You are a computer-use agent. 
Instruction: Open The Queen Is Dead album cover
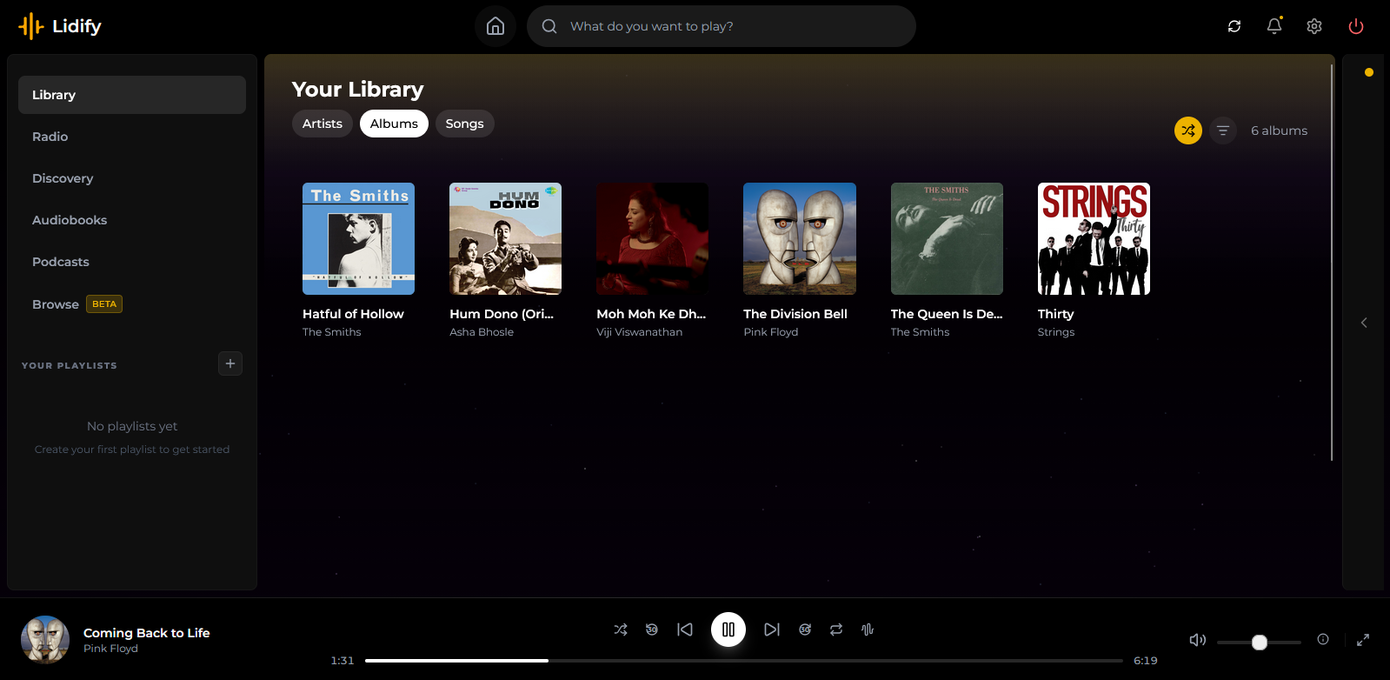(x=947, y=239)
